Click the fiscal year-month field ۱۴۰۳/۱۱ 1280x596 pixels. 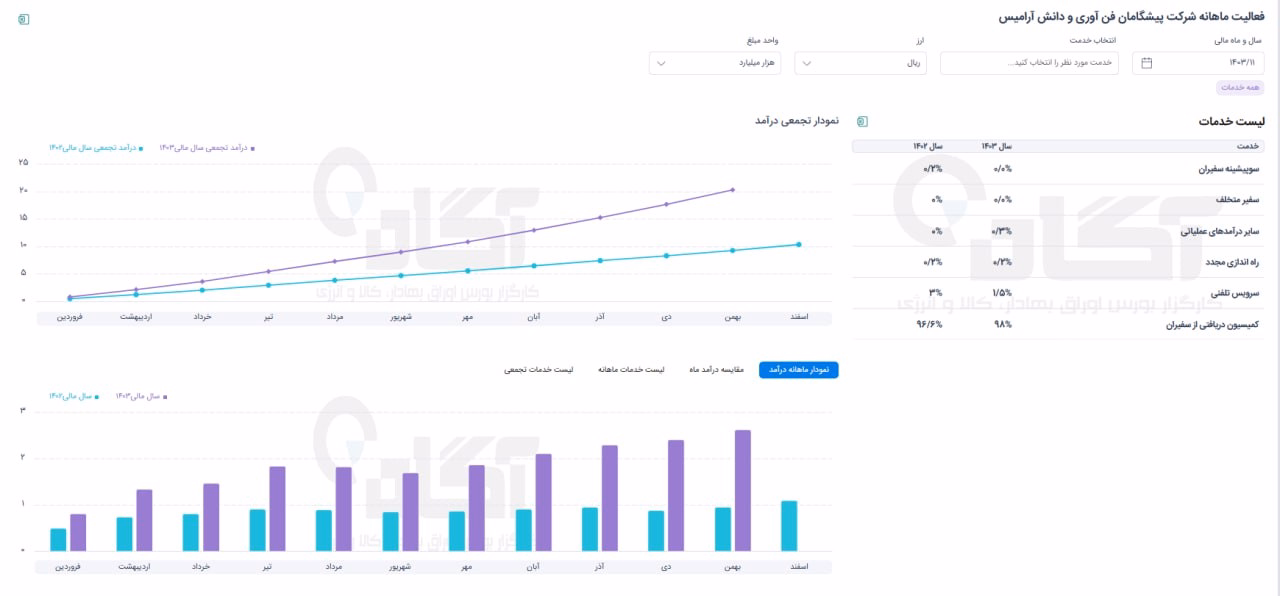(x=1198, y=63)
